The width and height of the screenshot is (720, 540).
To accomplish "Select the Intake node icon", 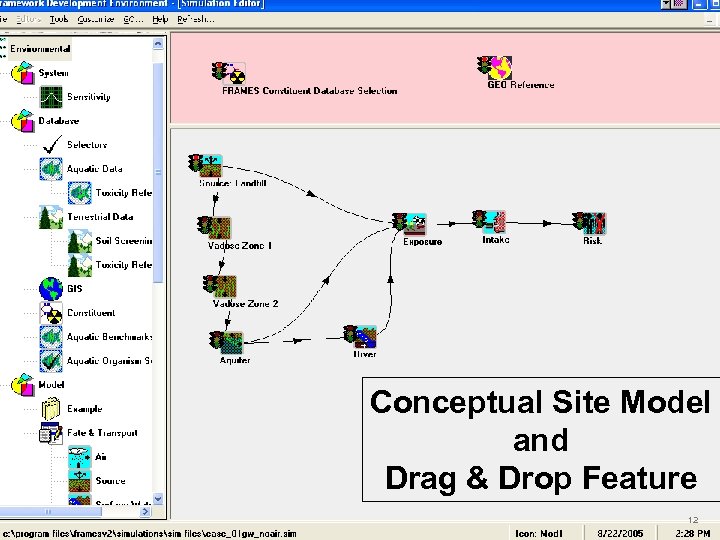I will click(x=489, y=222).
